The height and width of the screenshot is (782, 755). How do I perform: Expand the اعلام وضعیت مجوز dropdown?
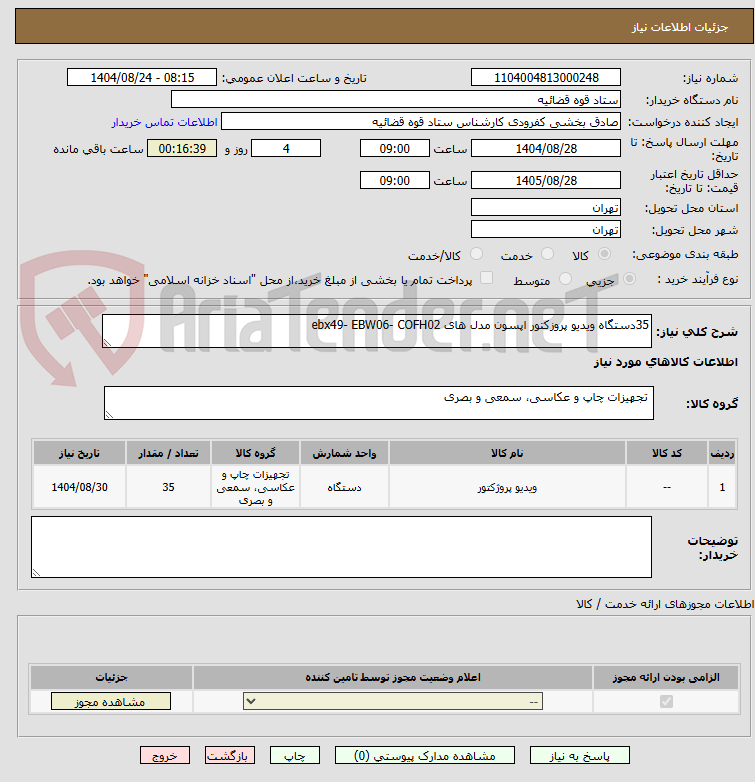396,702
